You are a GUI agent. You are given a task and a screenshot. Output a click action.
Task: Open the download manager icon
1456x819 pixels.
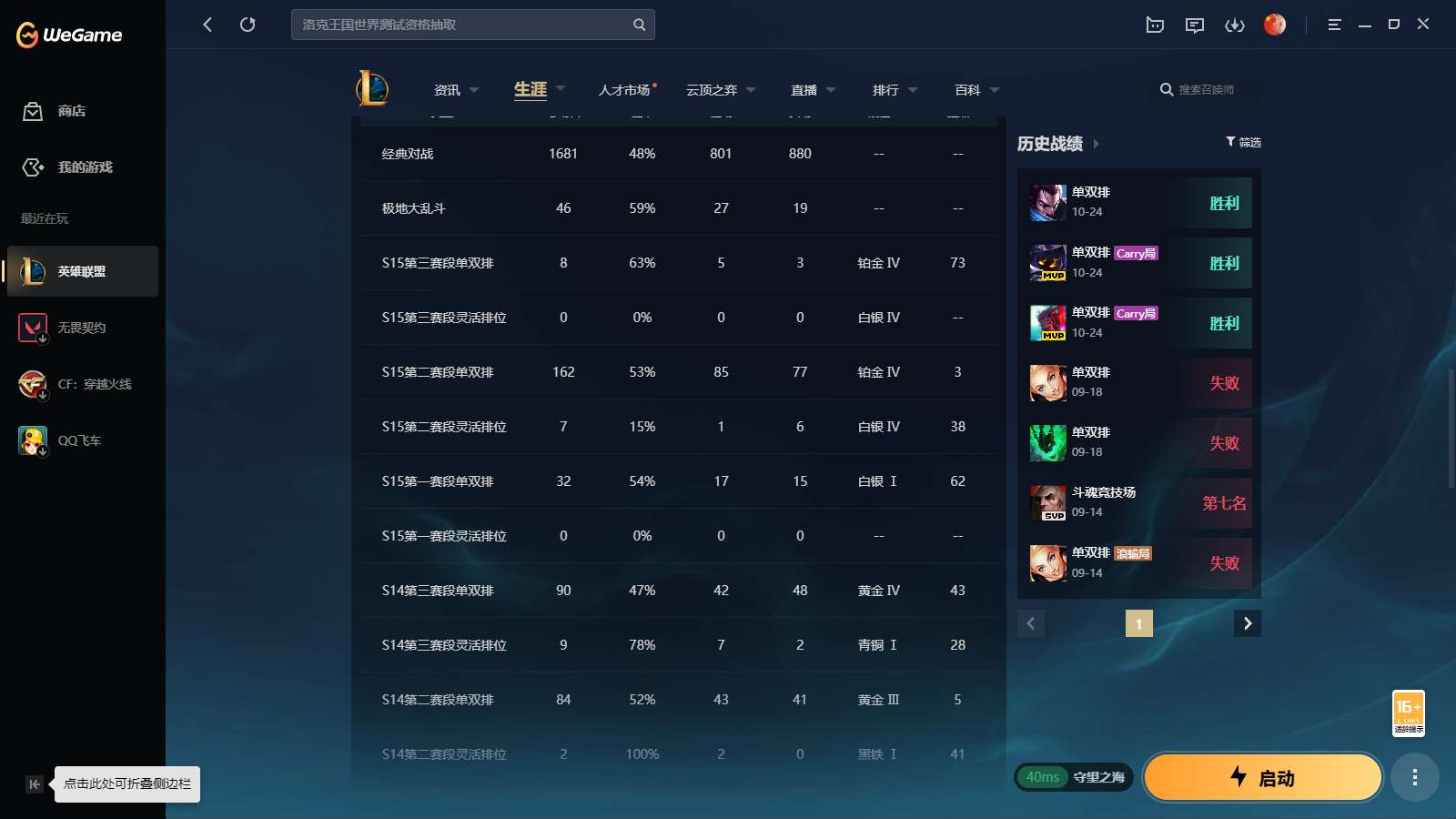pos(1234,25)
